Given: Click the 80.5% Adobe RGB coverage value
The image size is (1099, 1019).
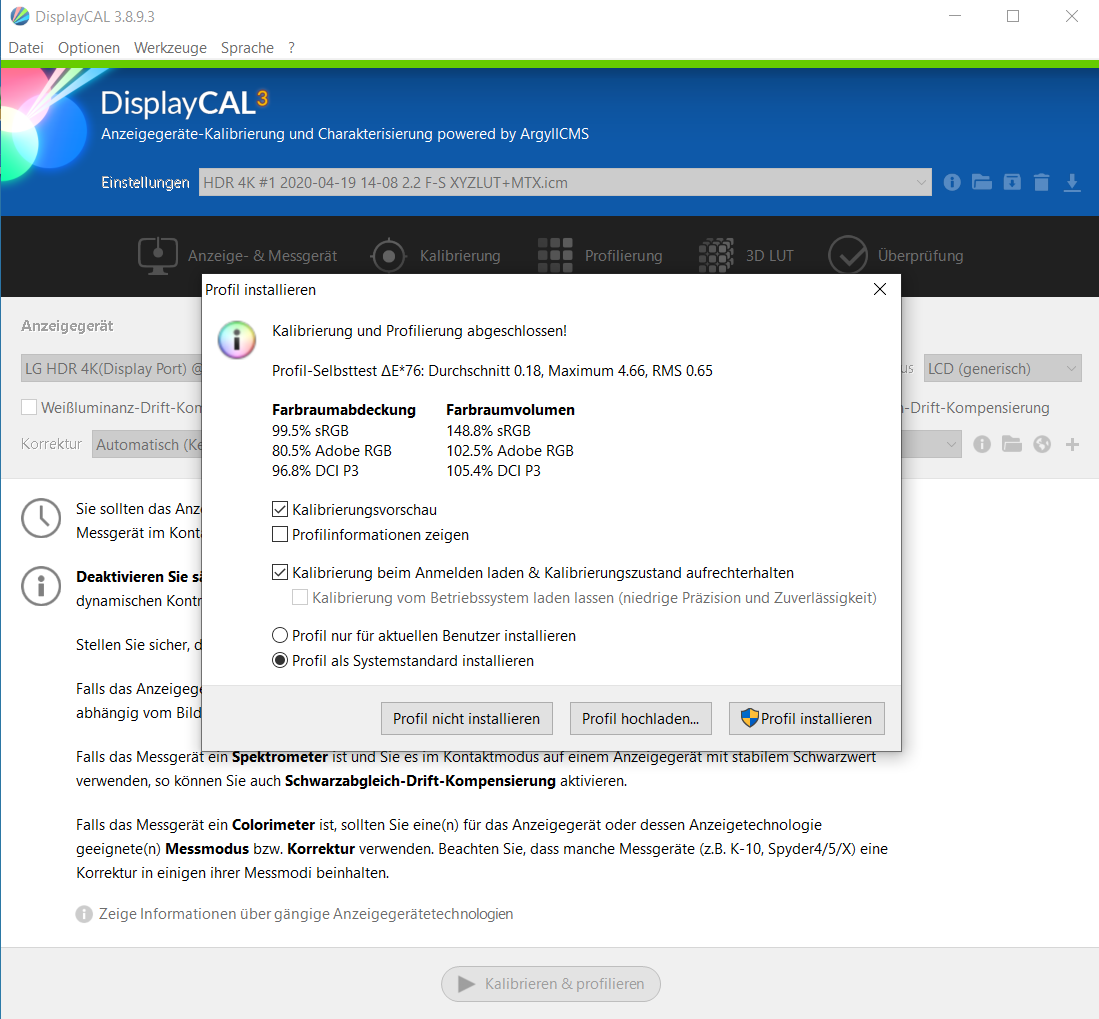Looking at the screenshot, I should click(332, 451).
